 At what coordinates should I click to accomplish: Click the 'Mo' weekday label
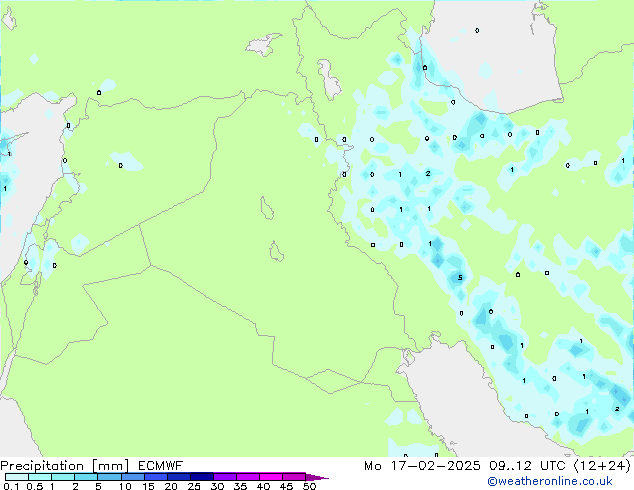click(x=373, y=466)
